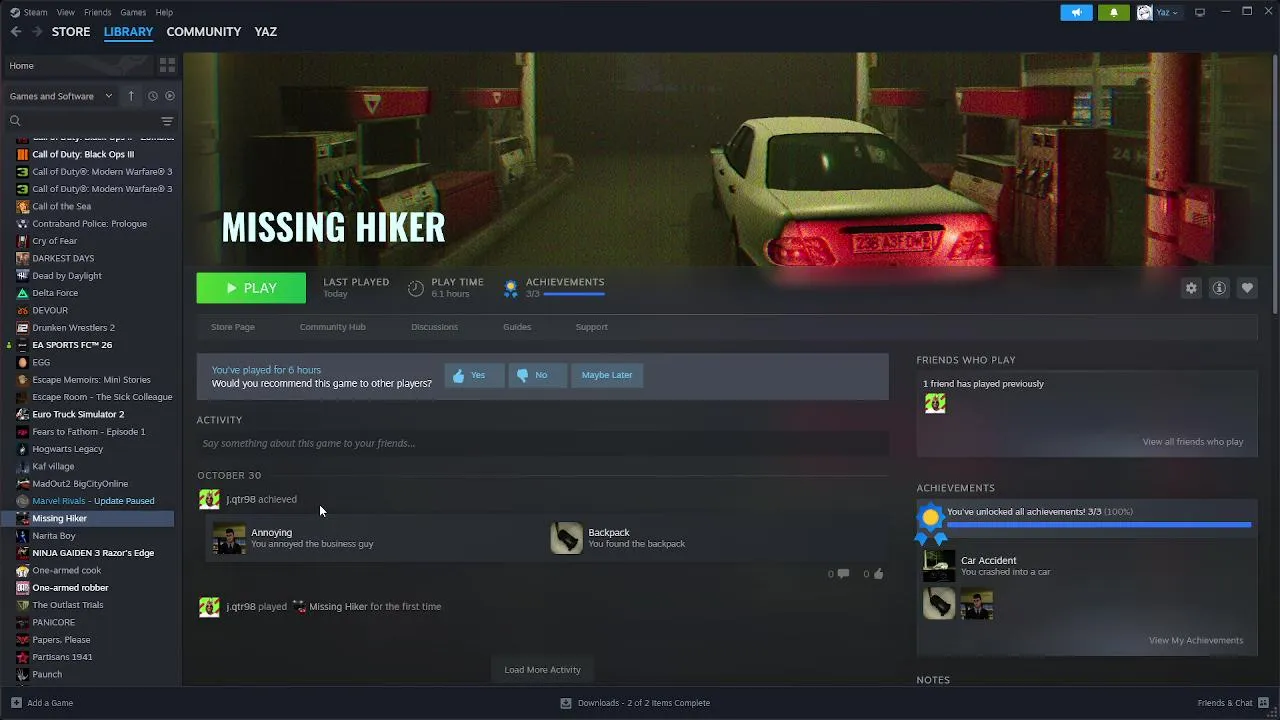Screen dimensions: 1280x720
Task: Sort library with the up arrow
Action: (131, 96)
